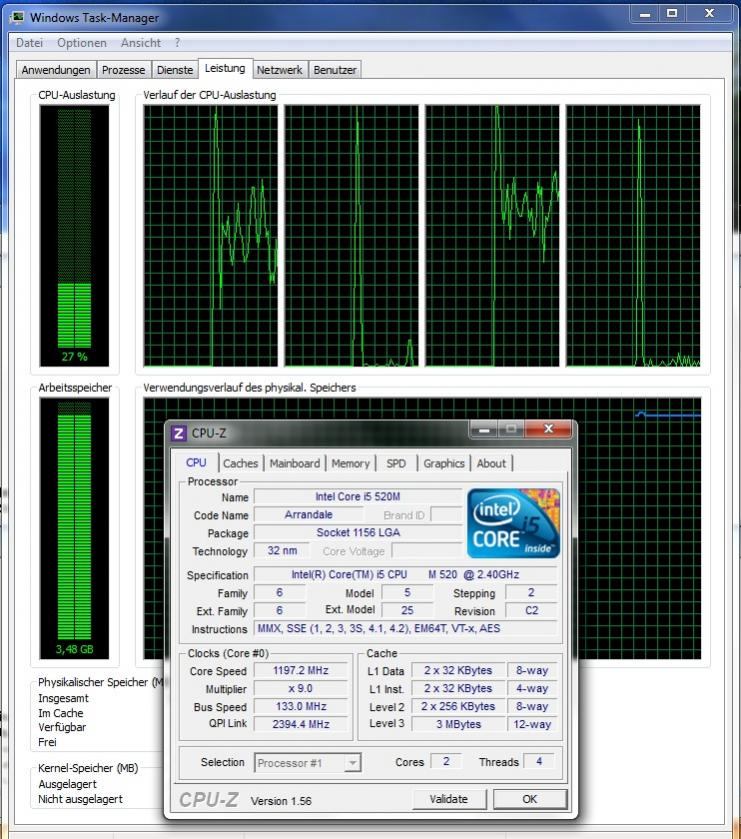Click the Intel Core i5 inside logo
The image size is (741, 839).
pyautogui.click(x=513, y=523)
